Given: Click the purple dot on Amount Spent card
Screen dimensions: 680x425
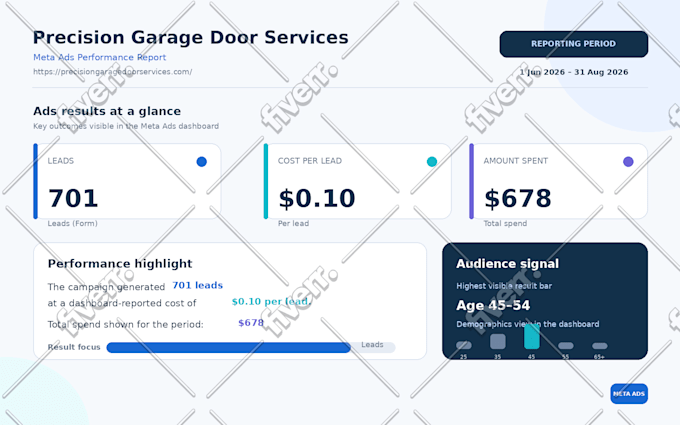Looking at the screenshot, I should (628, 162).
